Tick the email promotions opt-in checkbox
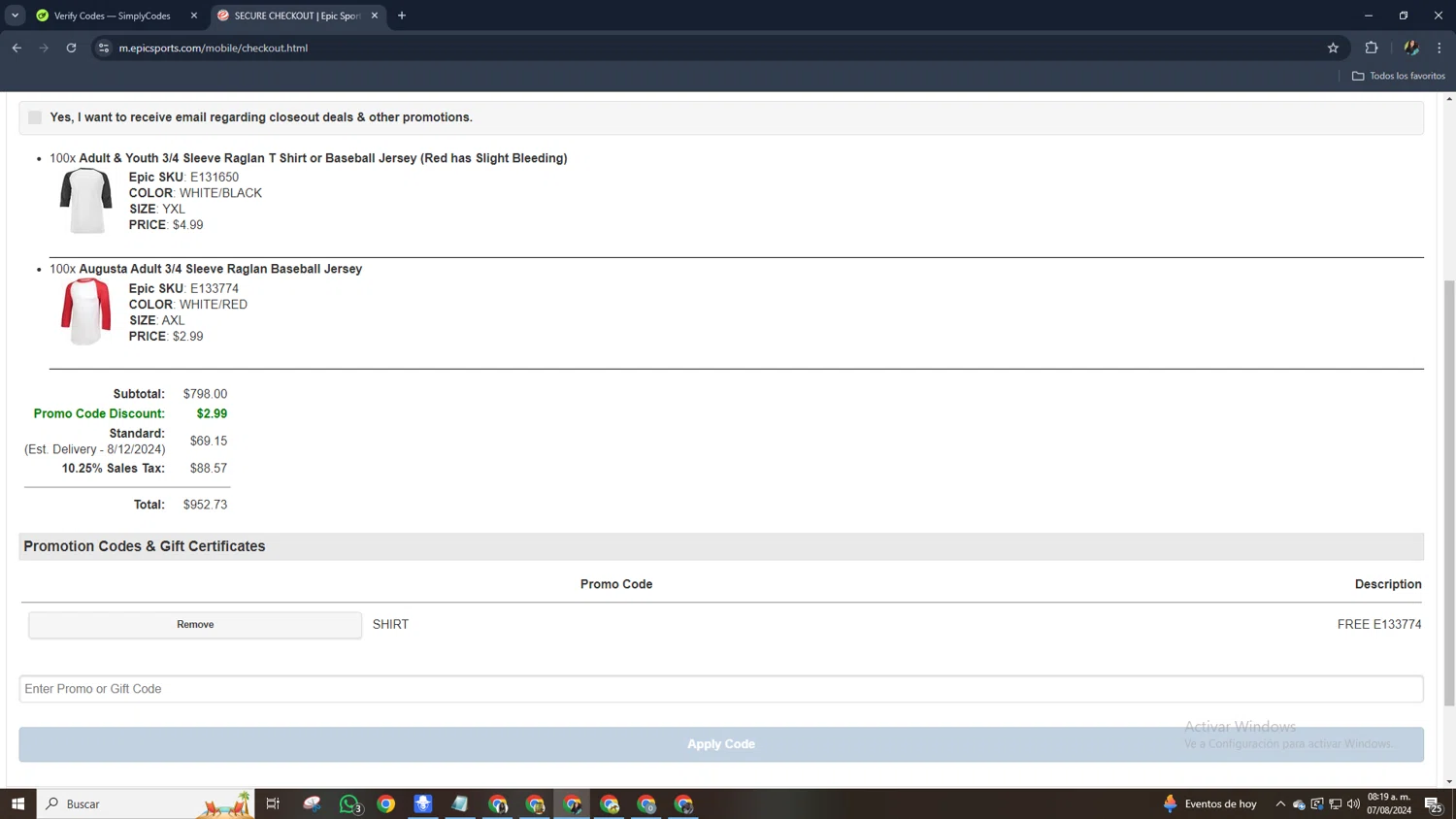The image size is (1456, 819). point(35,117)
